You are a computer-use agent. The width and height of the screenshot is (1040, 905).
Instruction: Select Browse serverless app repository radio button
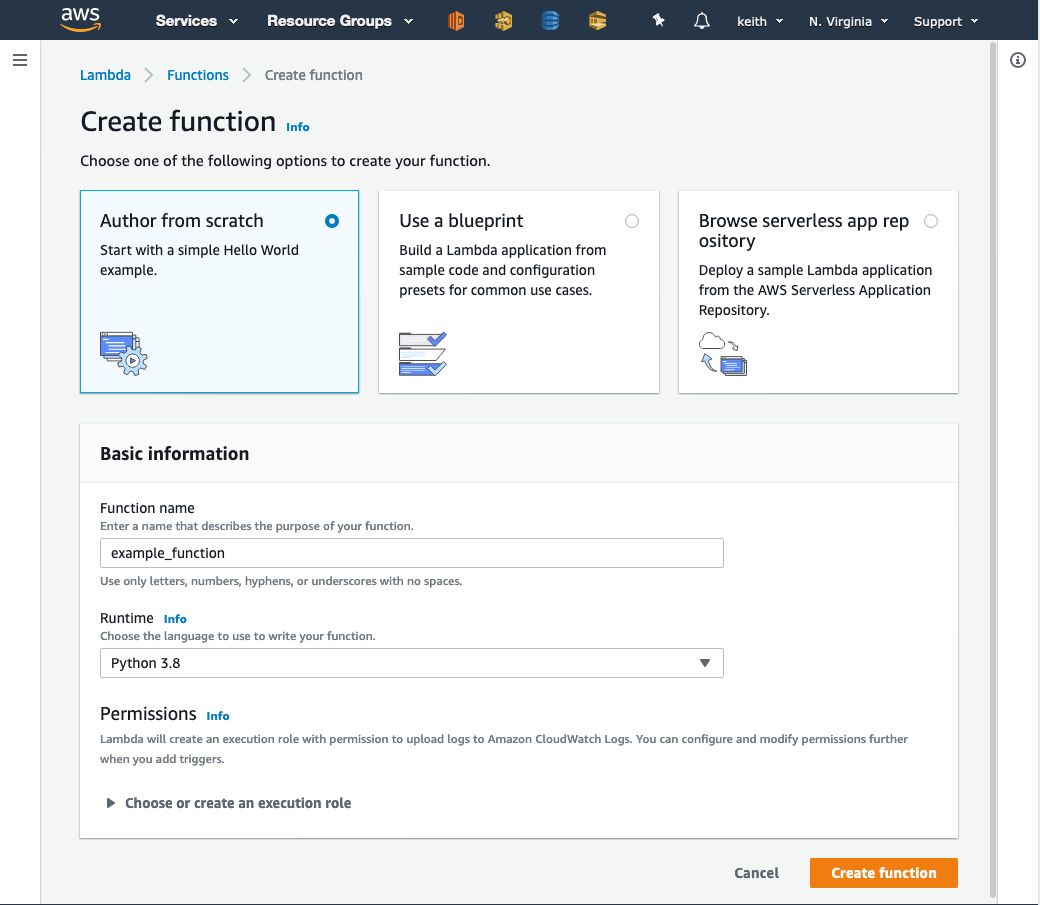(931, 221)
